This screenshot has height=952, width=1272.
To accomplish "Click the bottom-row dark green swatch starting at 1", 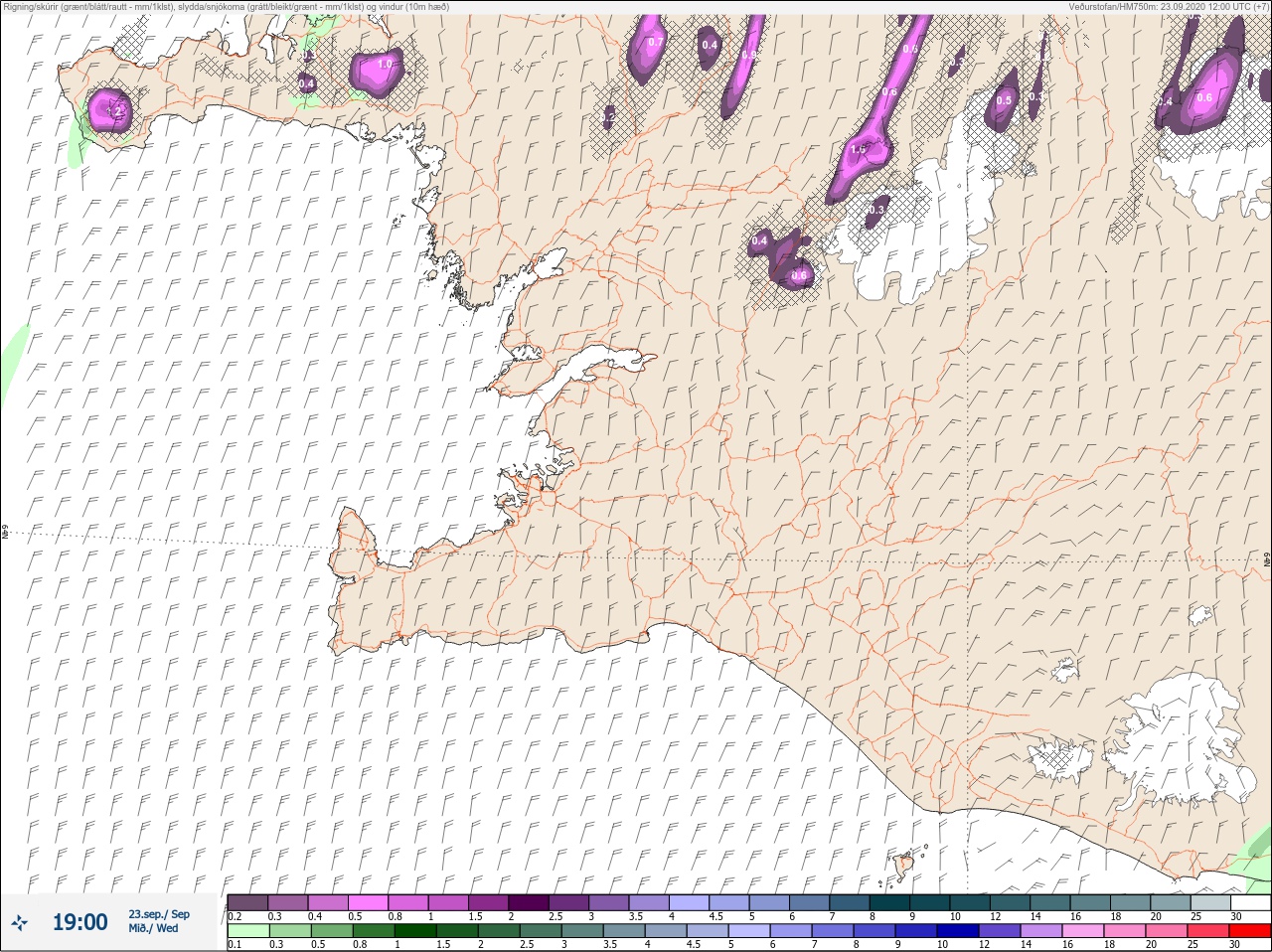I will tap(414, 931).
